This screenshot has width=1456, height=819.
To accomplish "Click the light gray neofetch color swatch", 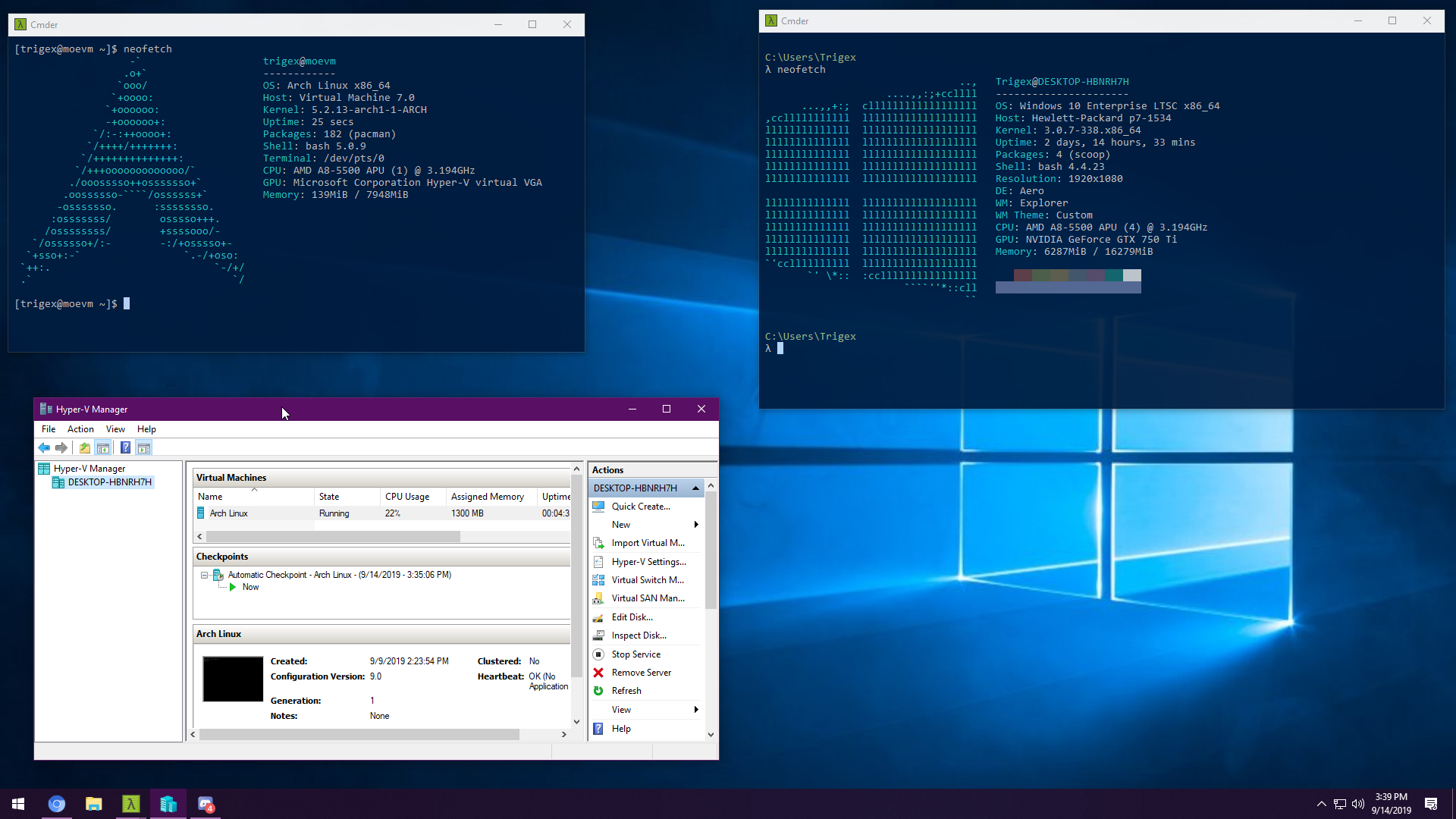I will pyautogui.click(x=1132, y=275).
